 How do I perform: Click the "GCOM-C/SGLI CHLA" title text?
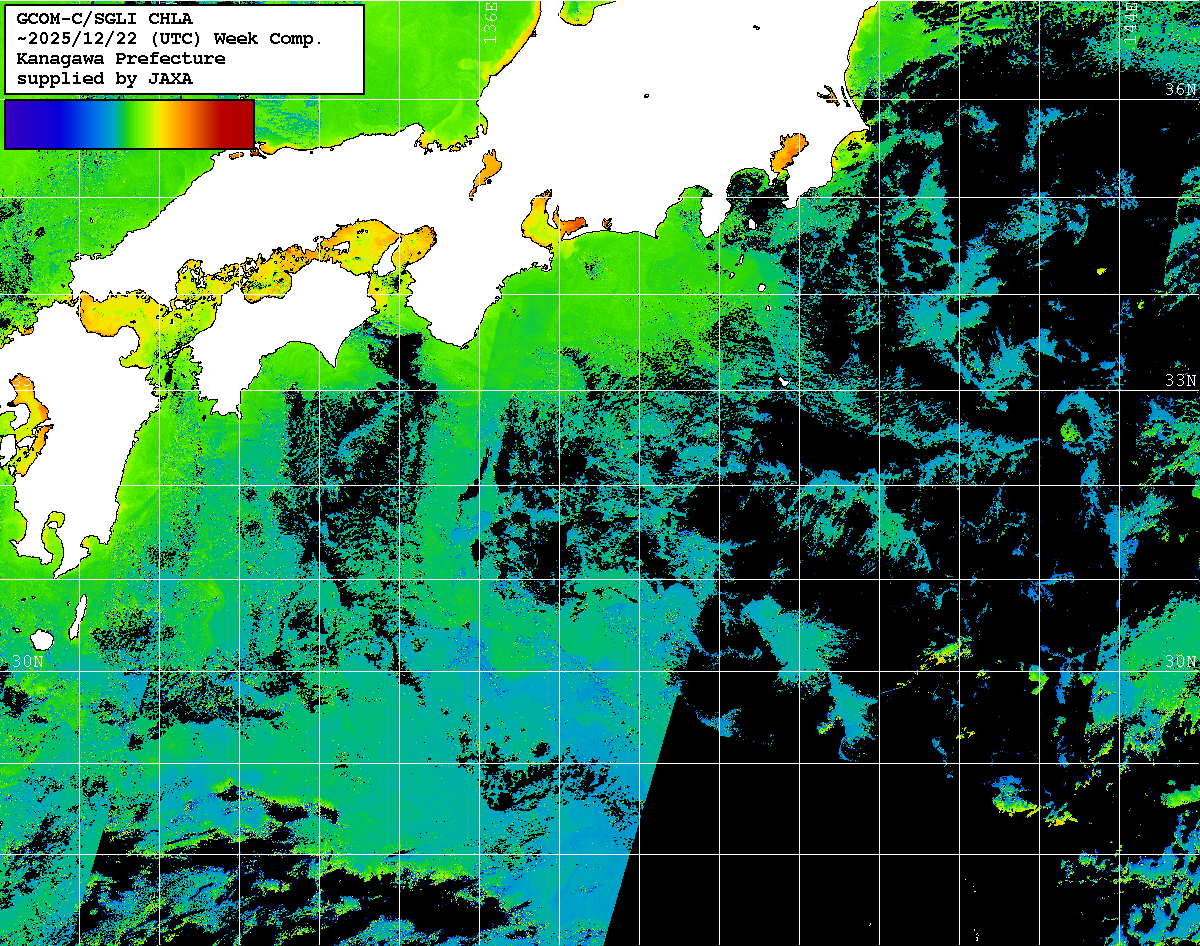(x=105, y=18)
